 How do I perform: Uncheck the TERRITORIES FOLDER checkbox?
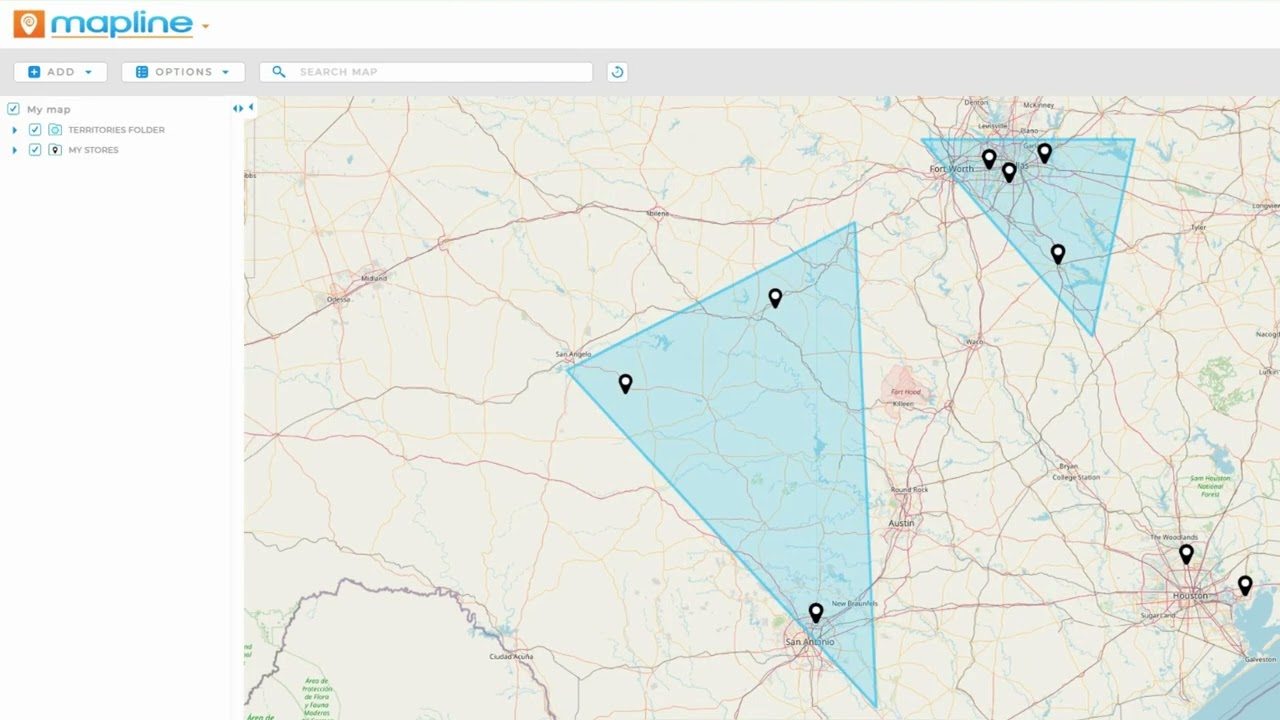point(35,130)
